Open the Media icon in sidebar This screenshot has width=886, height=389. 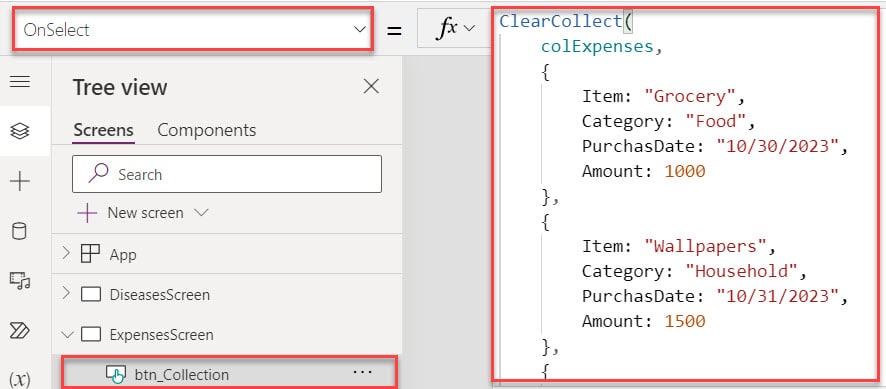pyautogui.click(x=20, y=280)
